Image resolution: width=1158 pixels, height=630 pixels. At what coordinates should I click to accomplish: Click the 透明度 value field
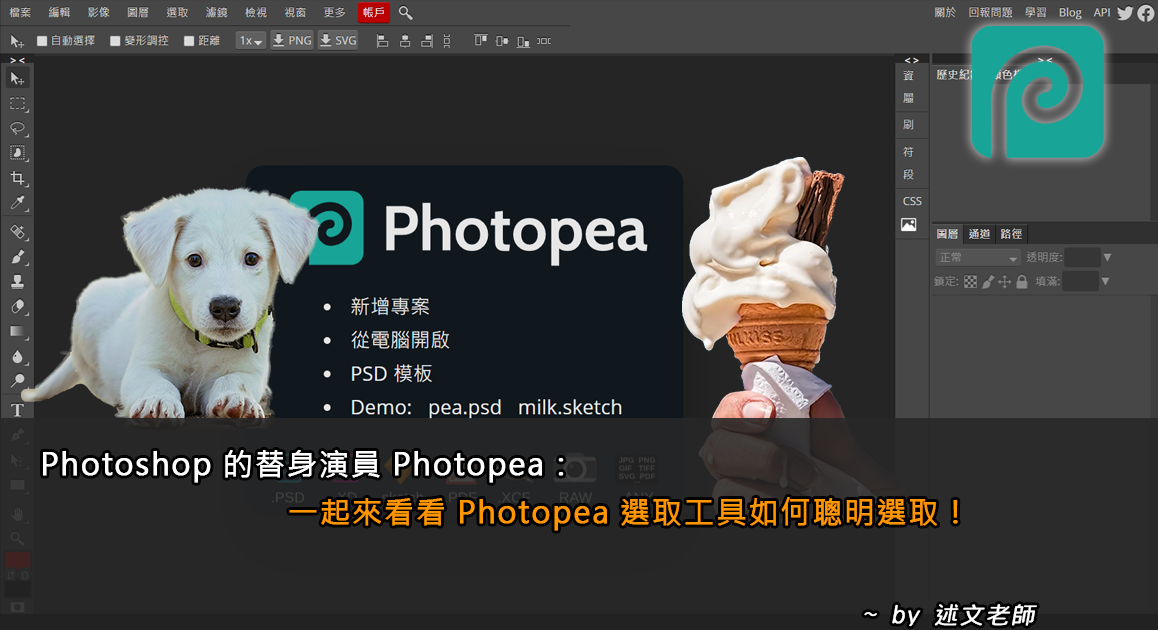(x=1082, y=257)
